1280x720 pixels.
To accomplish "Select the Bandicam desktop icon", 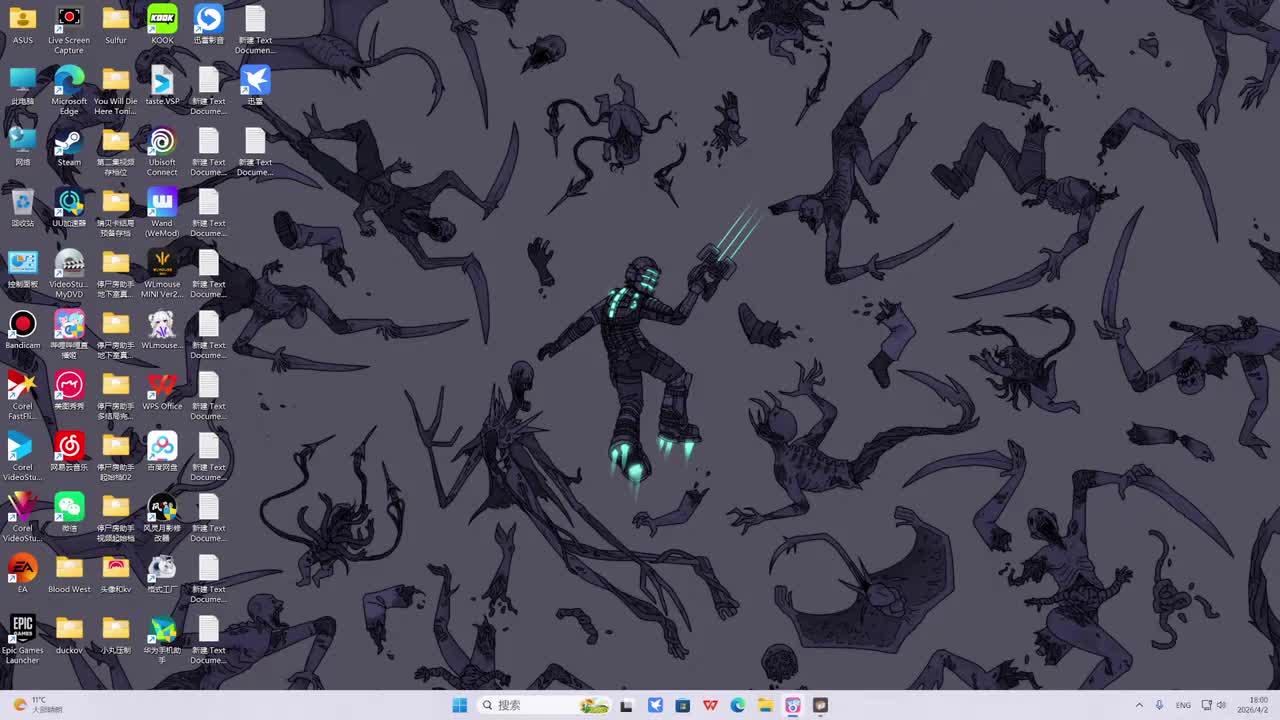I will (x=22, y=330).
